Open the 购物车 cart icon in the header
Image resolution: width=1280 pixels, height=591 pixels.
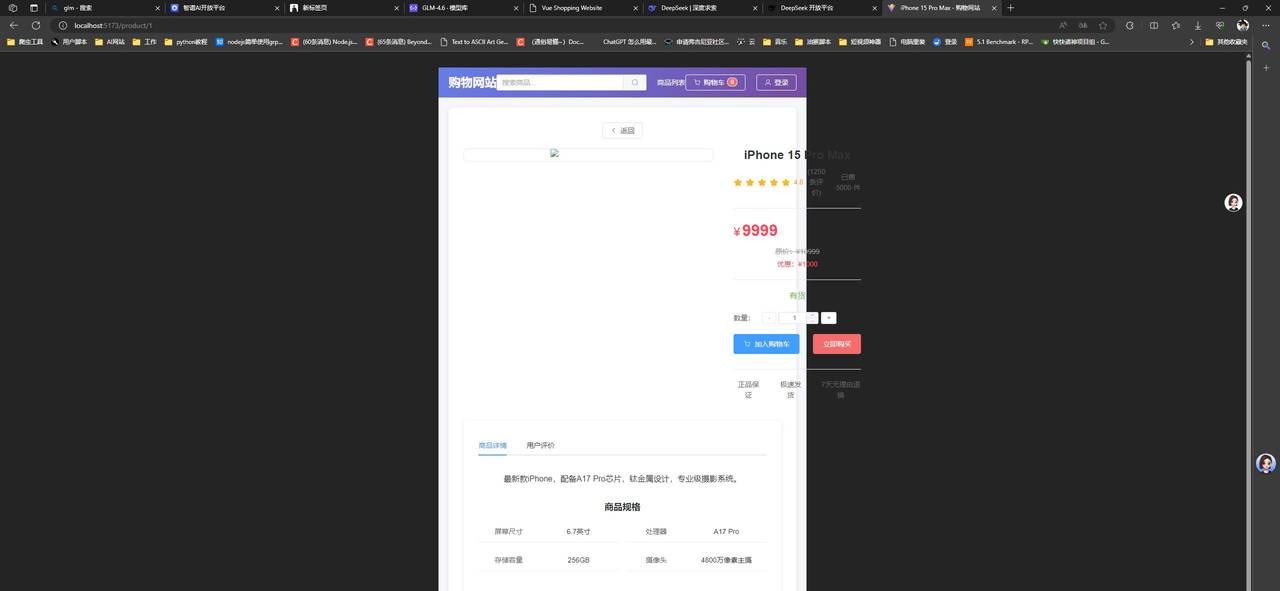697,82
